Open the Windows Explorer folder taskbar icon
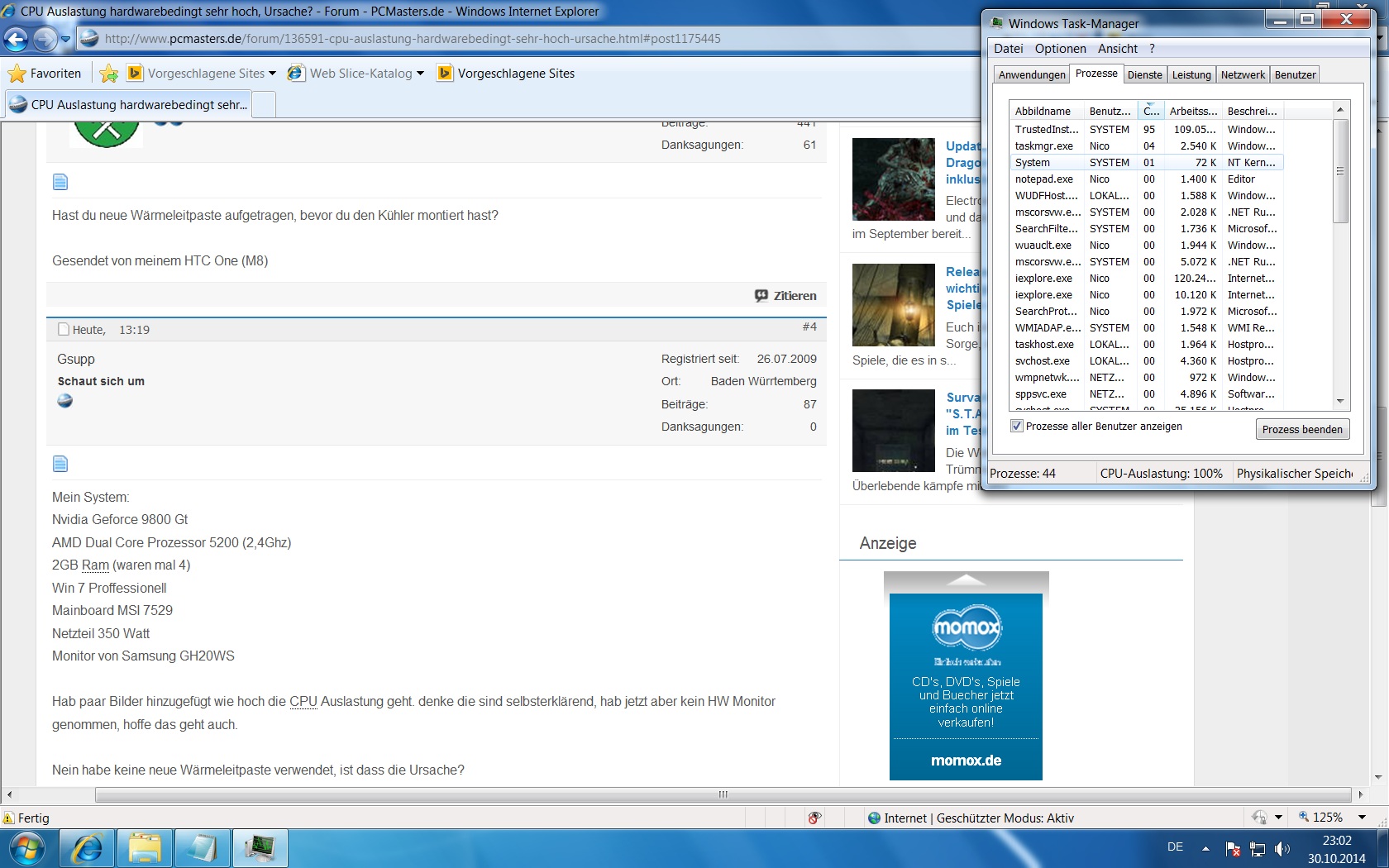 point(145,848)
